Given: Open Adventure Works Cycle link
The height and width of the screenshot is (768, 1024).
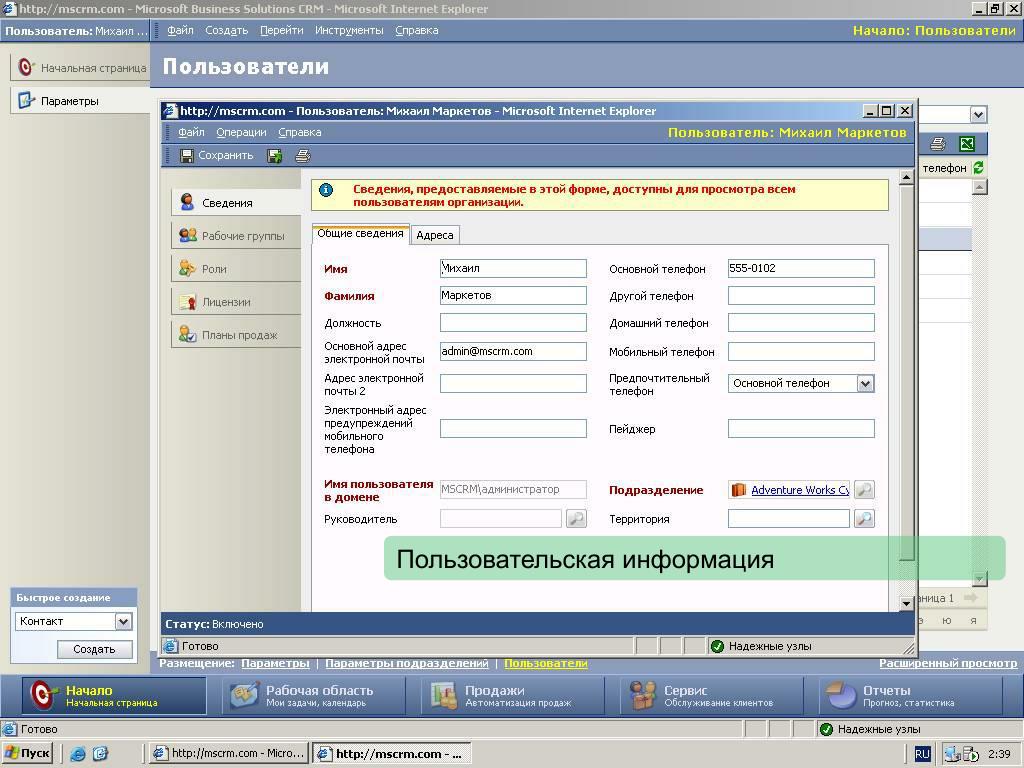Looking at the screenshot, I should 800,490.
